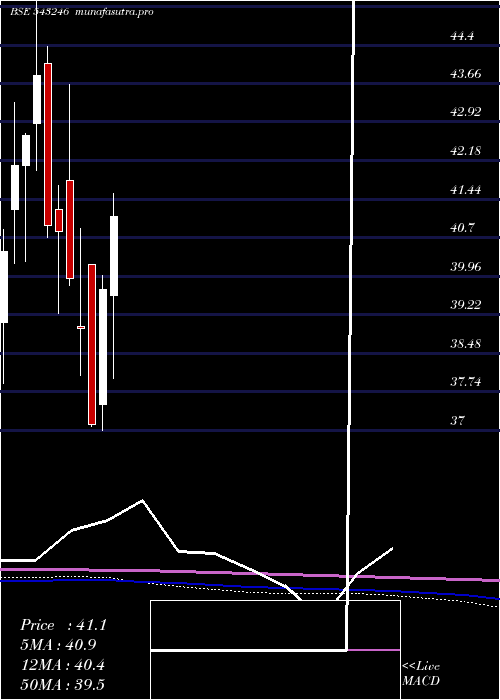Screen dimensions: 500x700
Task: Click the 50MA : 39.5 readout
Action: [62, 684]
